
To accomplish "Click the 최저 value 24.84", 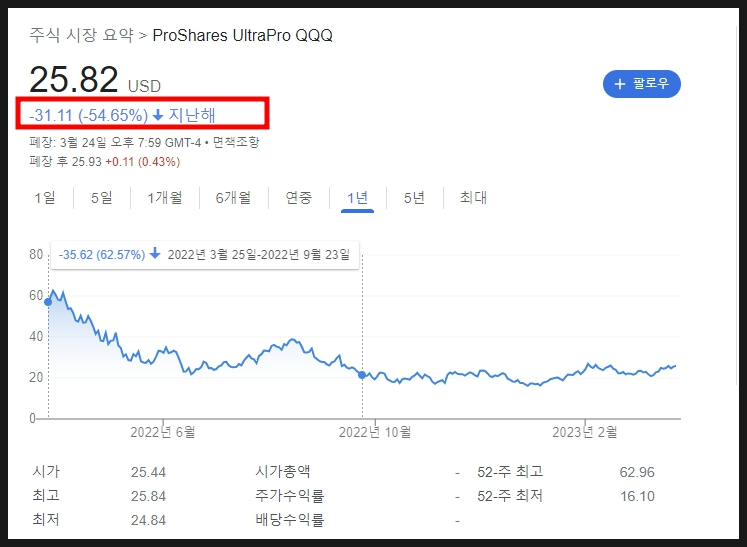I will [149, 520].
